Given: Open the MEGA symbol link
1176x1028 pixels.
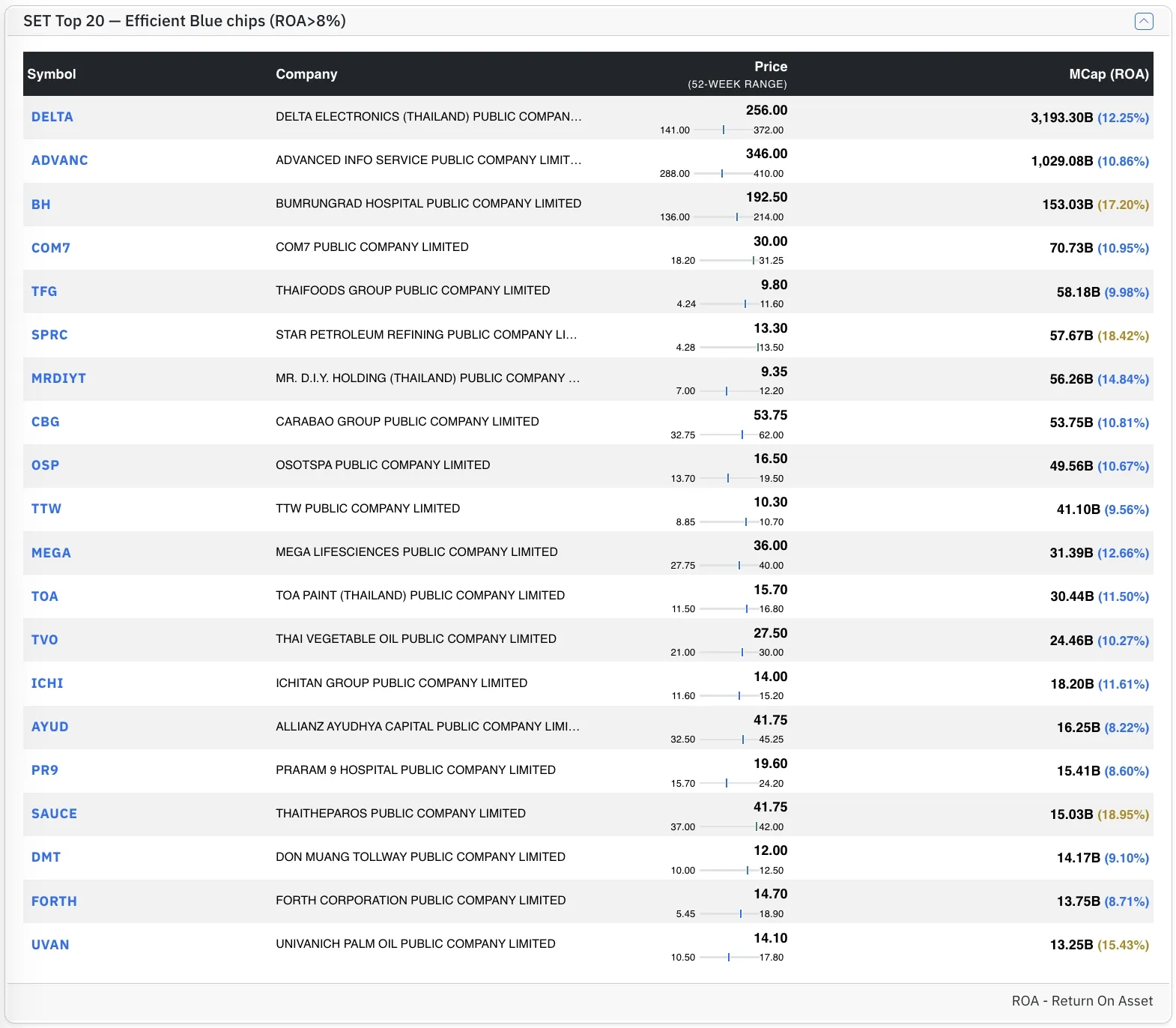Looking at the screenshot, I should (51, 553).
